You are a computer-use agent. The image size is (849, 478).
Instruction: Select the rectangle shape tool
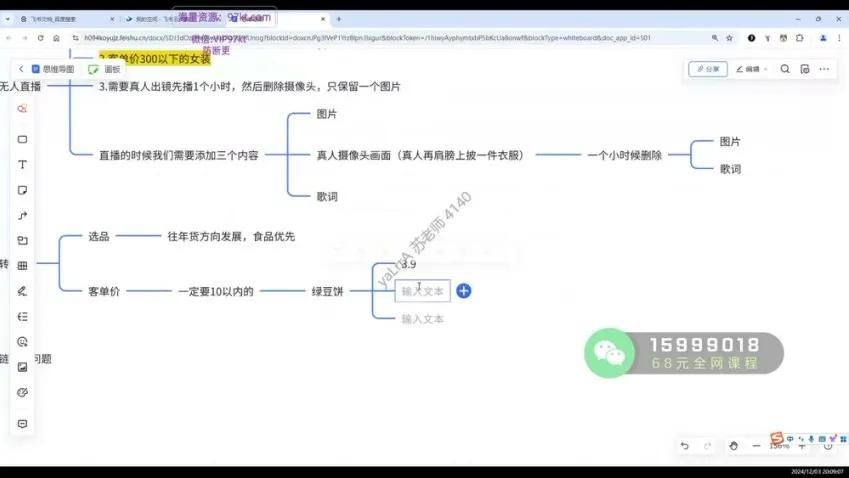click(x=22, y=139)
